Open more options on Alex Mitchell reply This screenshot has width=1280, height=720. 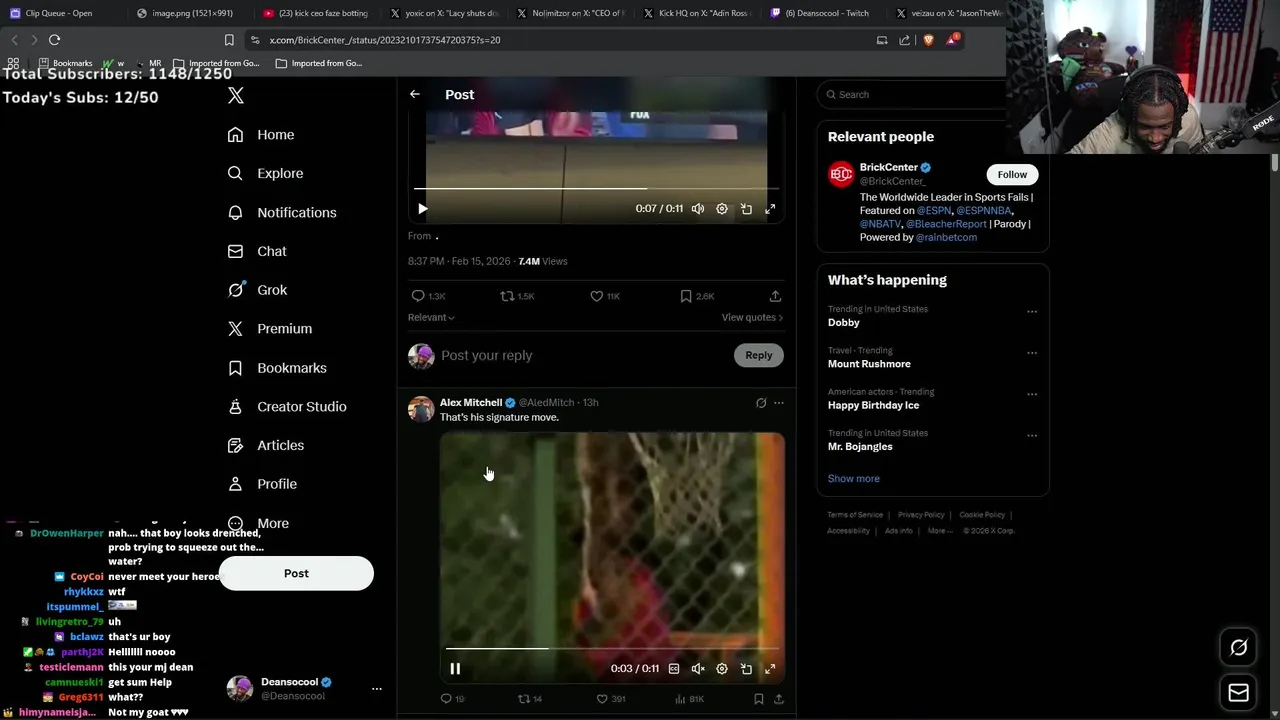779,403
